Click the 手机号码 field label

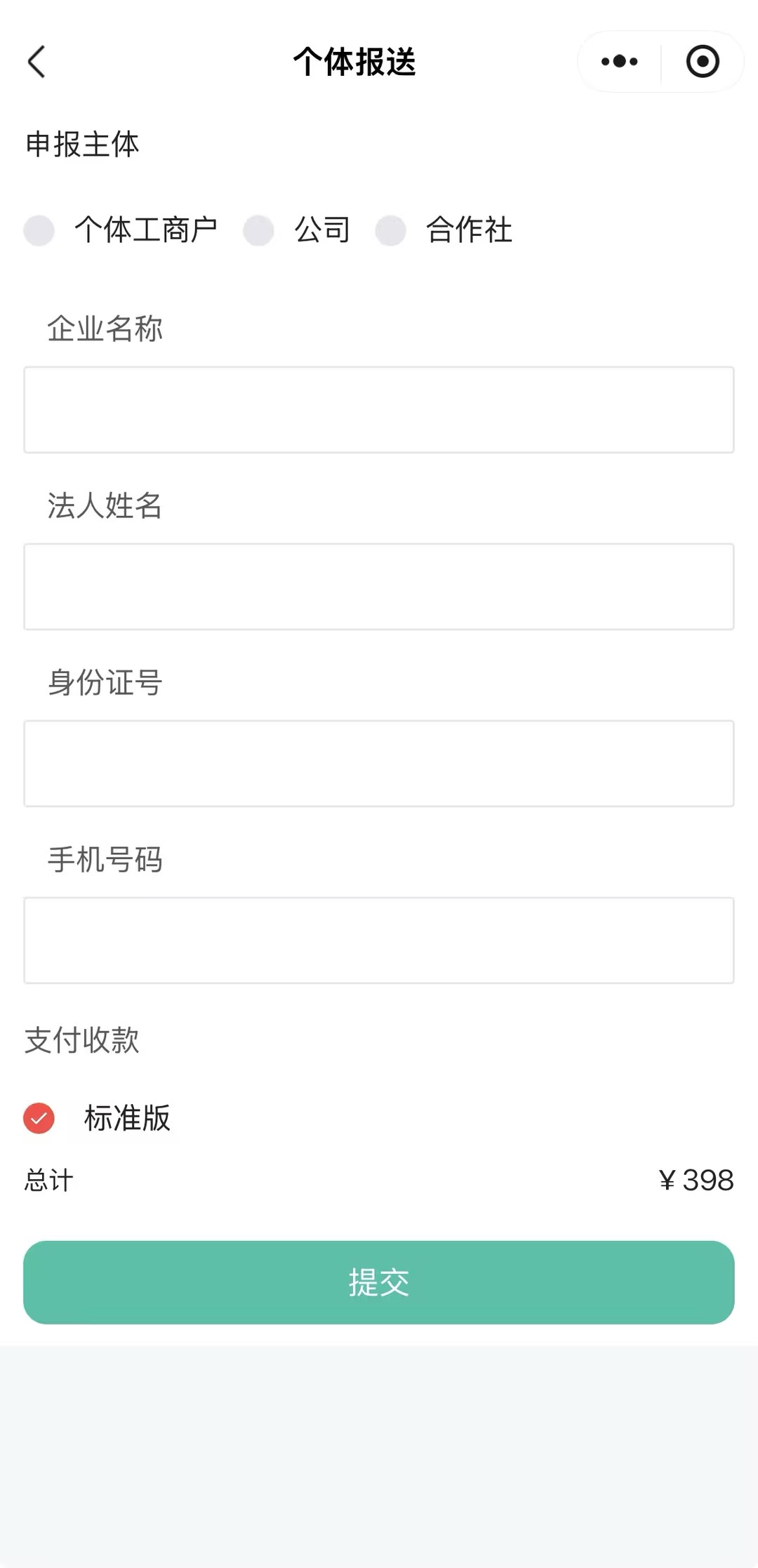pos(105,860)
